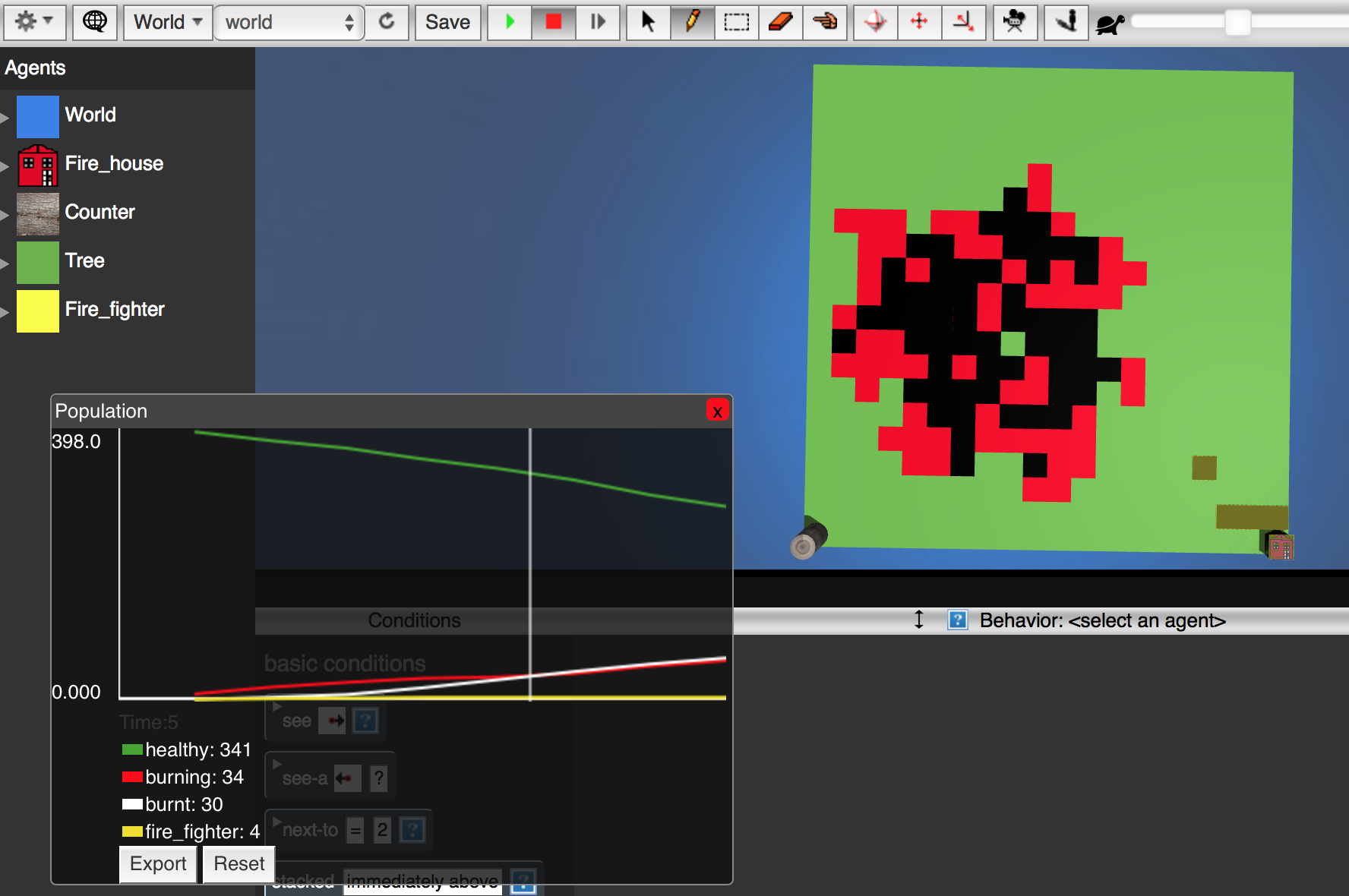The height and width of the screenshot is (896, 1349).
Task: Click the reload world icon
Action: 387,22
